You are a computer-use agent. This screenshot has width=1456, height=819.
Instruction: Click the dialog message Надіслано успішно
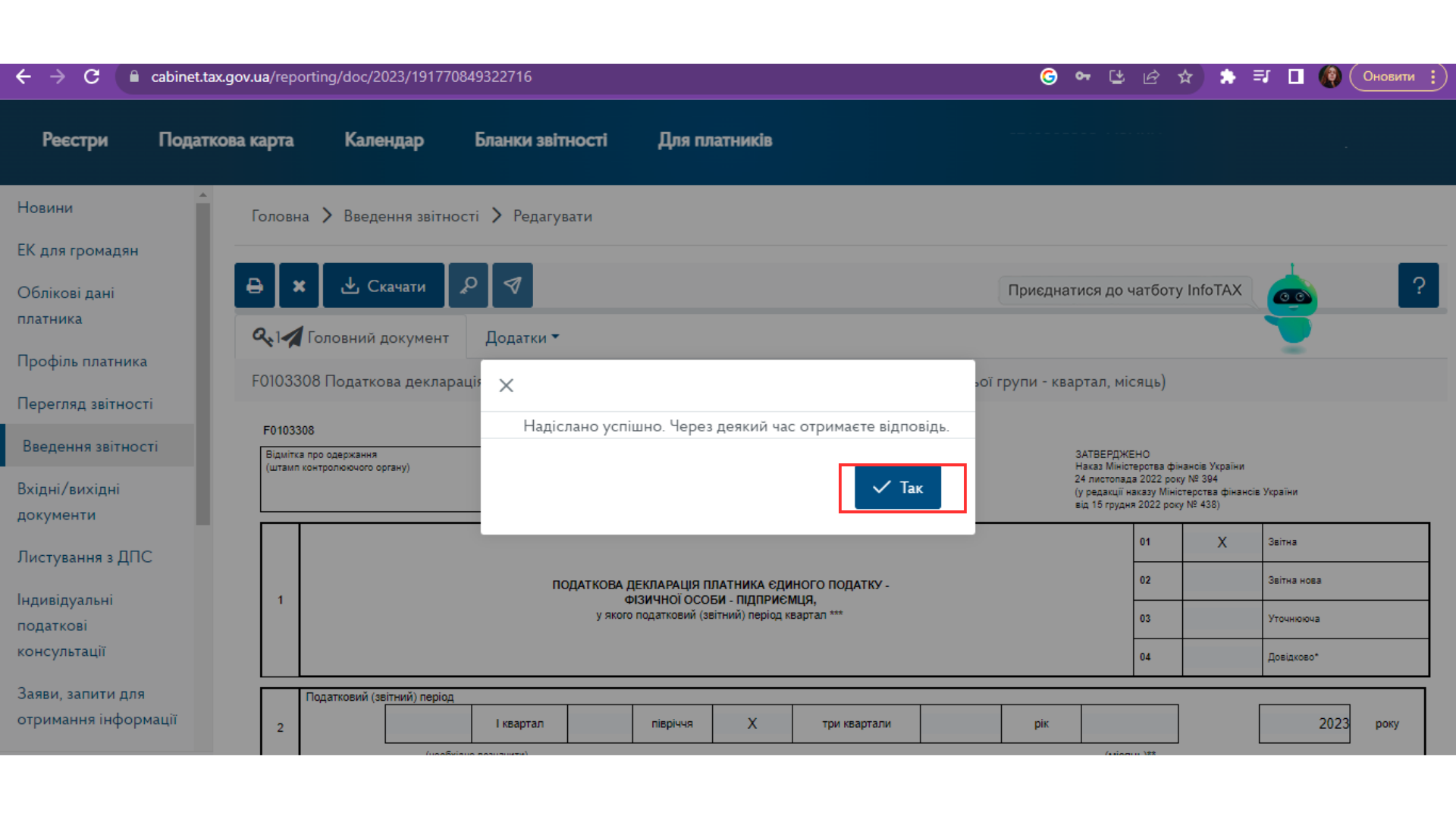(x=736, y=426)
